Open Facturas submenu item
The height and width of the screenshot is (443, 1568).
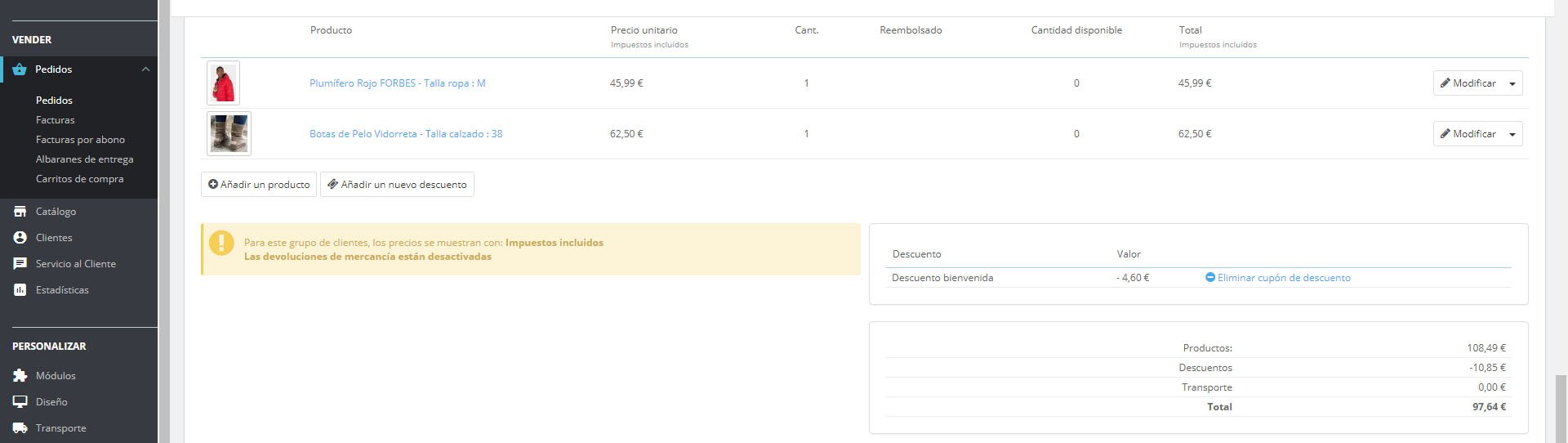(x=55, y=120)
